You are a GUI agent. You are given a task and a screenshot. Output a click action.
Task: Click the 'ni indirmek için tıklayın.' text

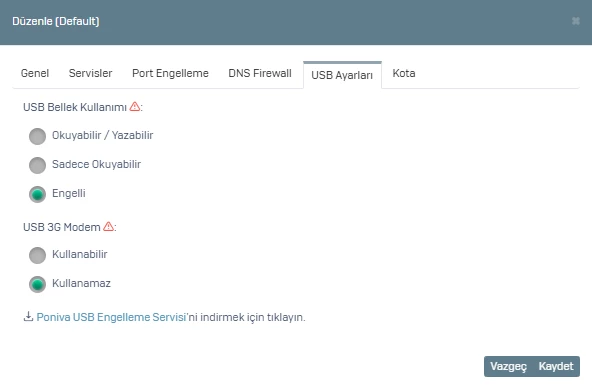click(246, 317)
